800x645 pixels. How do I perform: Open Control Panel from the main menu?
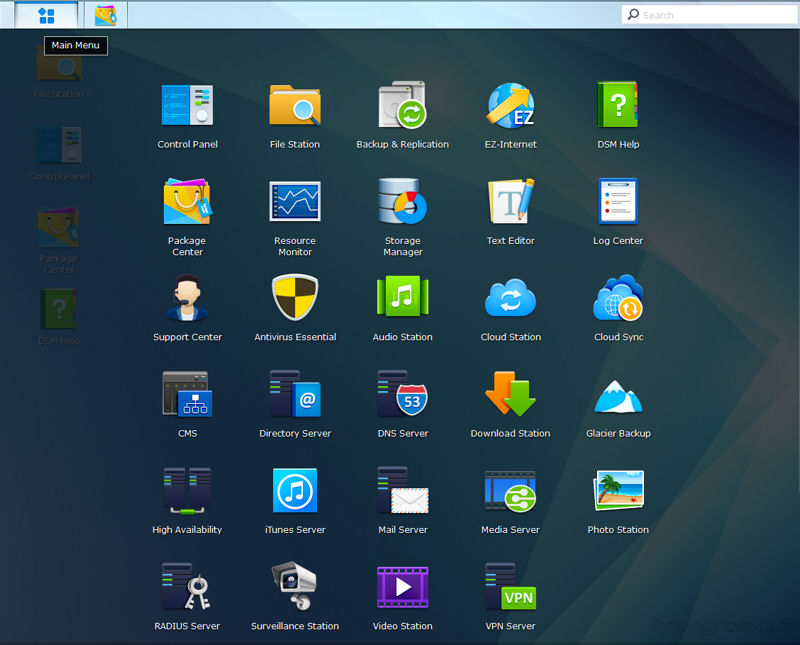(x=187, y=115)
